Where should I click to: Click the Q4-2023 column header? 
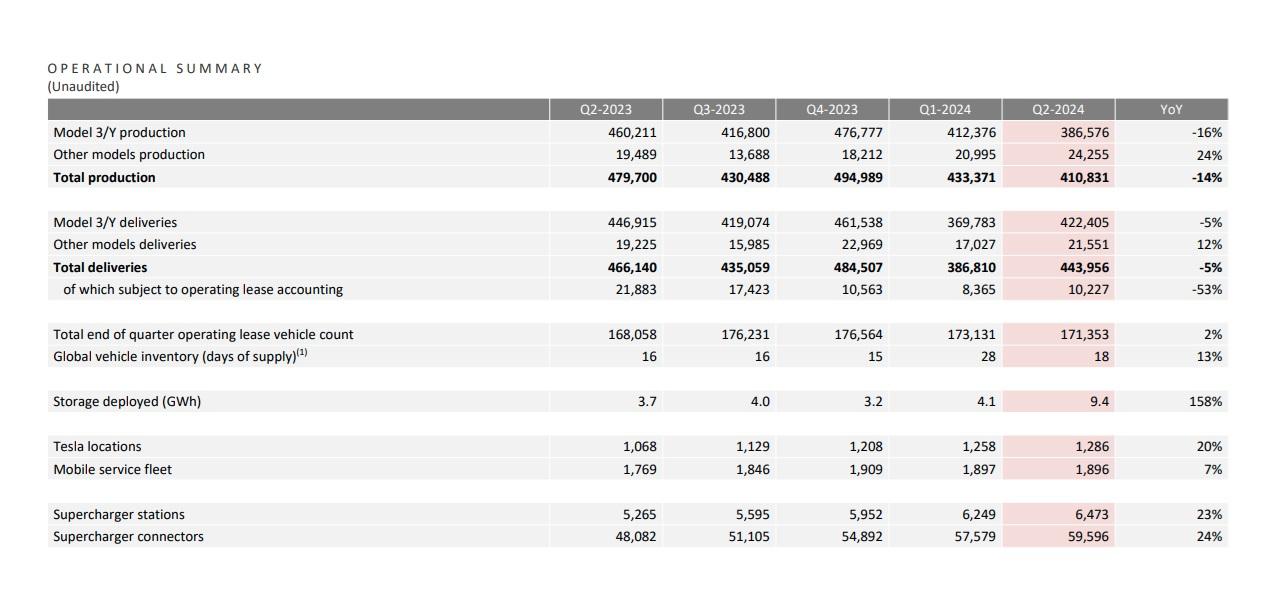832,109
